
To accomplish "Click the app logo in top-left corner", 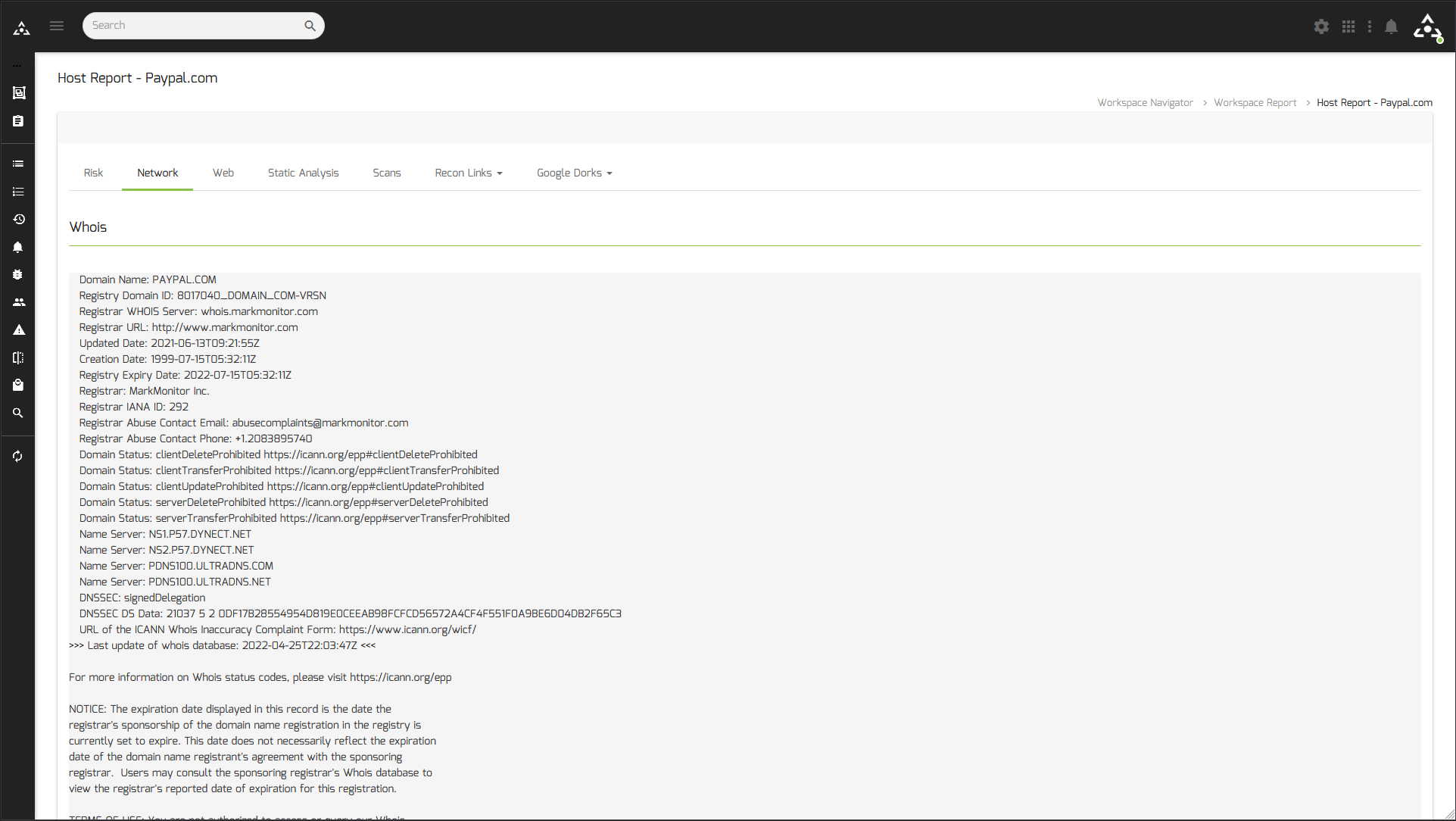I will click(21, 28).
